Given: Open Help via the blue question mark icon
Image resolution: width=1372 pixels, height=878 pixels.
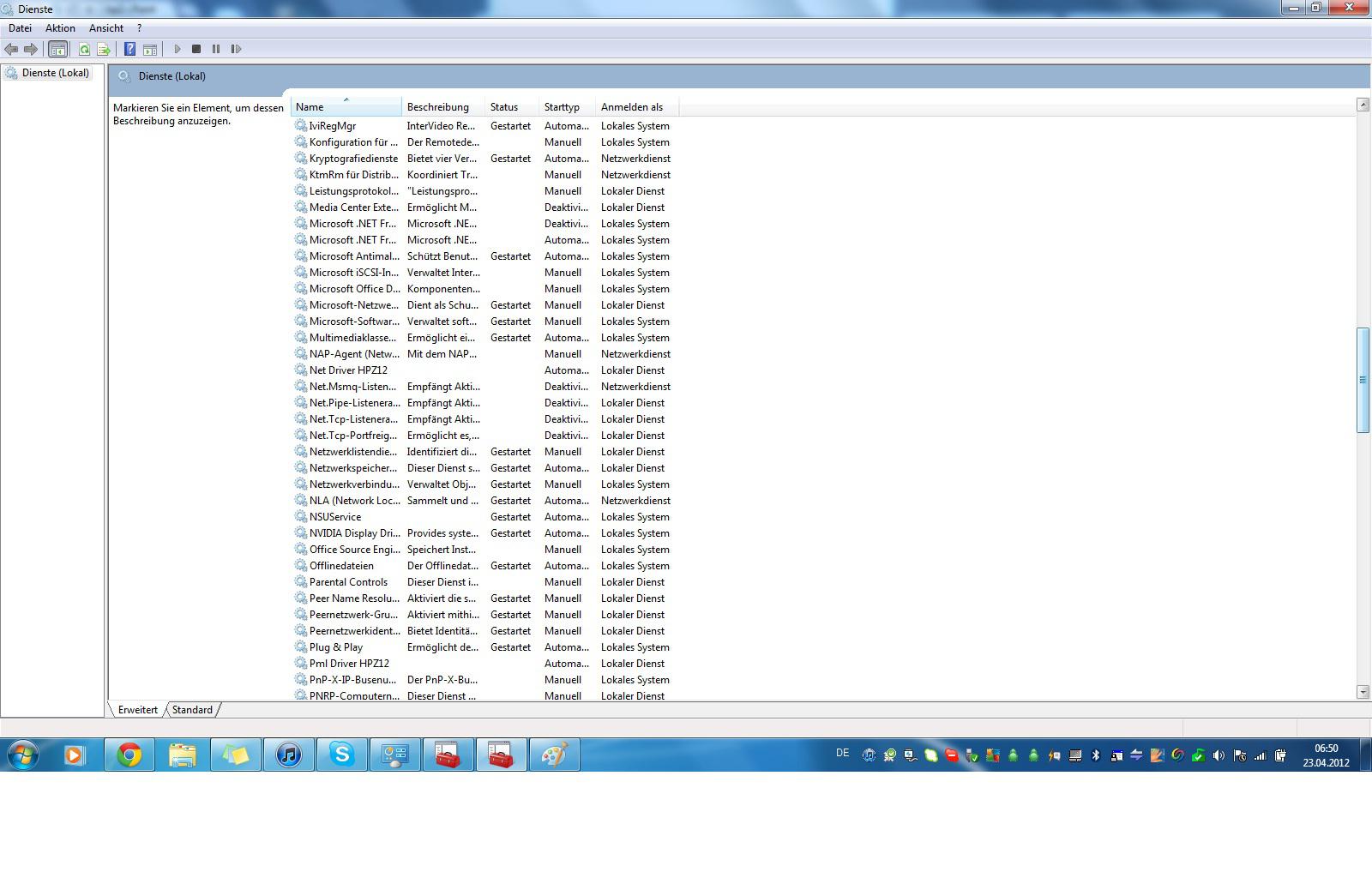Looking at the screenshot, I should [129, 50].
